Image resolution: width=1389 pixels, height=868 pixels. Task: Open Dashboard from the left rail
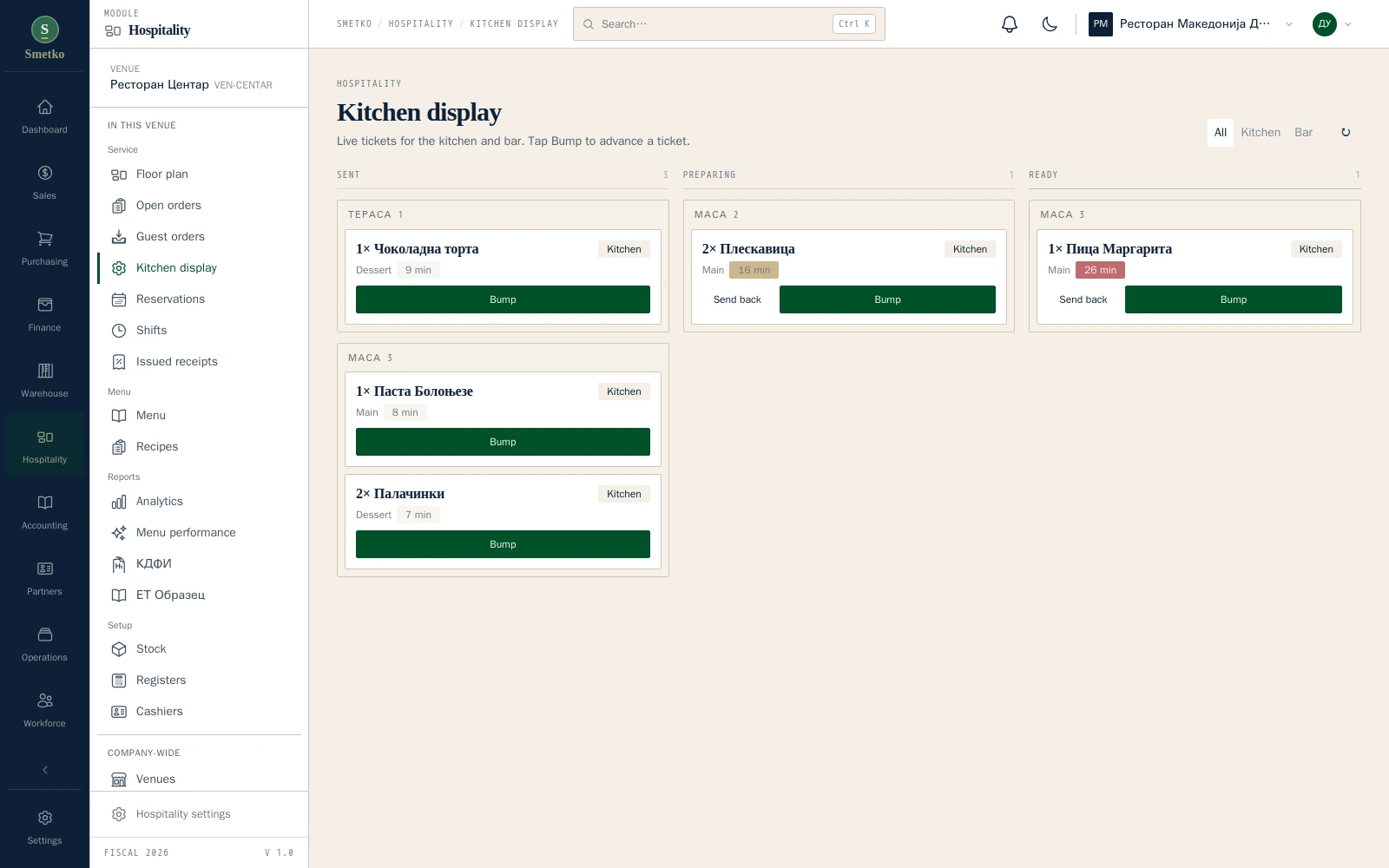[x=45, y=117]
